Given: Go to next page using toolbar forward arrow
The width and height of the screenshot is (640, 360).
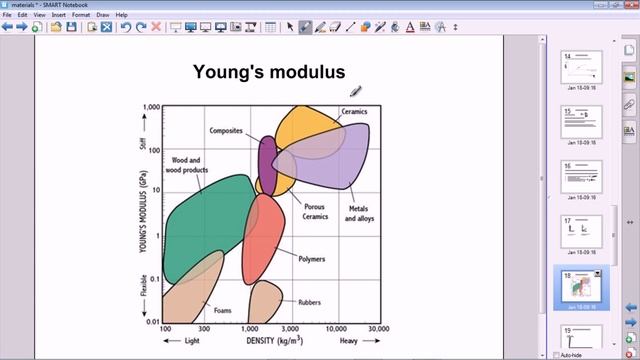Looking at the screenshot, I should click(x=22, y=27).
